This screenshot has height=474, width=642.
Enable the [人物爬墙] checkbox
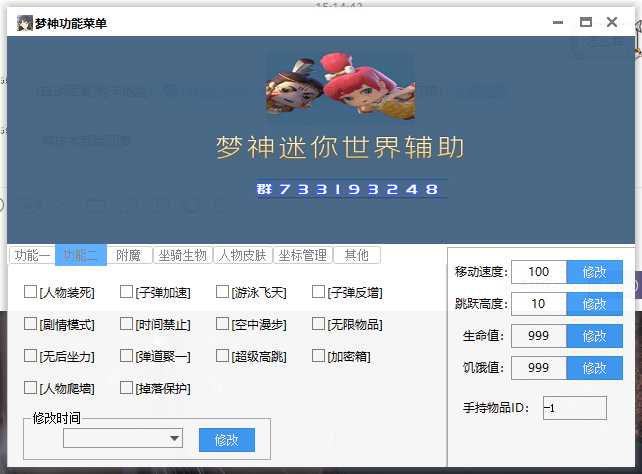(x=31, y=388)
